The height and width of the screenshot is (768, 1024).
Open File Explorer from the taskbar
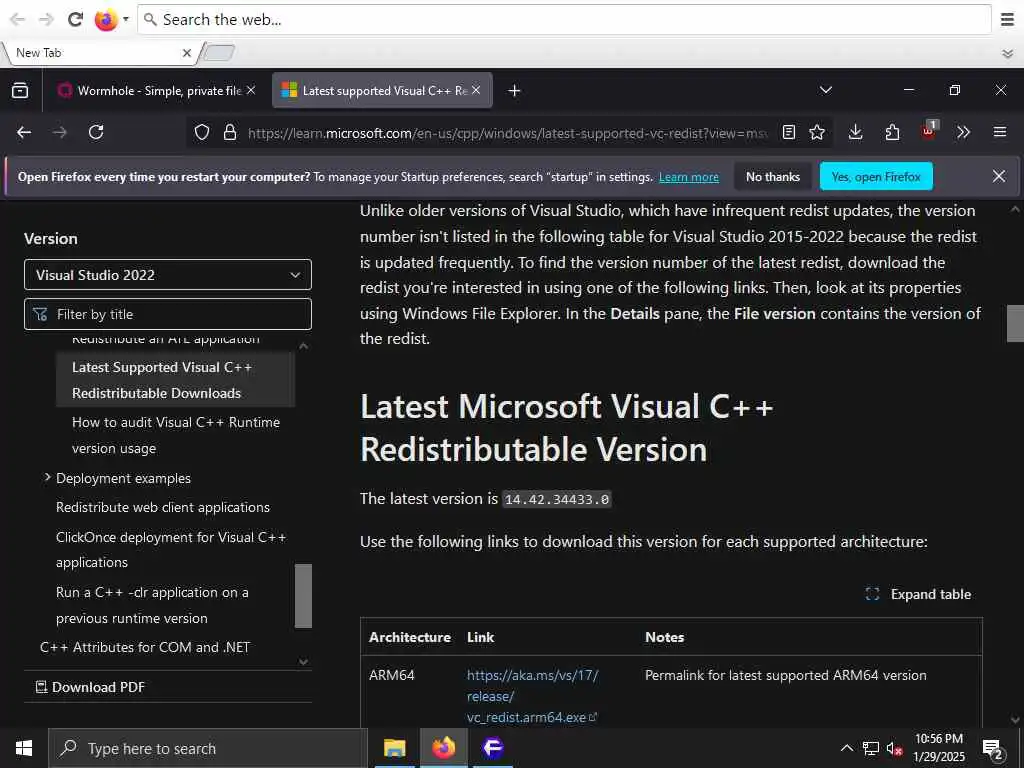click(x=394, y=748)
